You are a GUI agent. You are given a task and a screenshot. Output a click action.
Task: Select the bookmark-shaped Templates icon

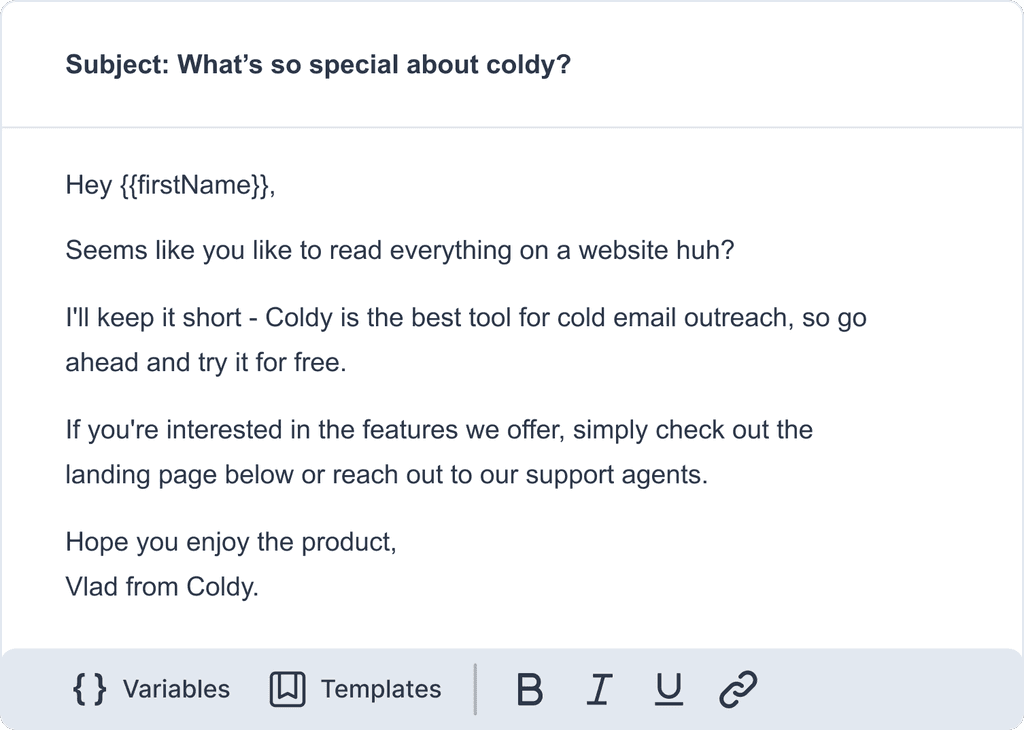(287, 689)
